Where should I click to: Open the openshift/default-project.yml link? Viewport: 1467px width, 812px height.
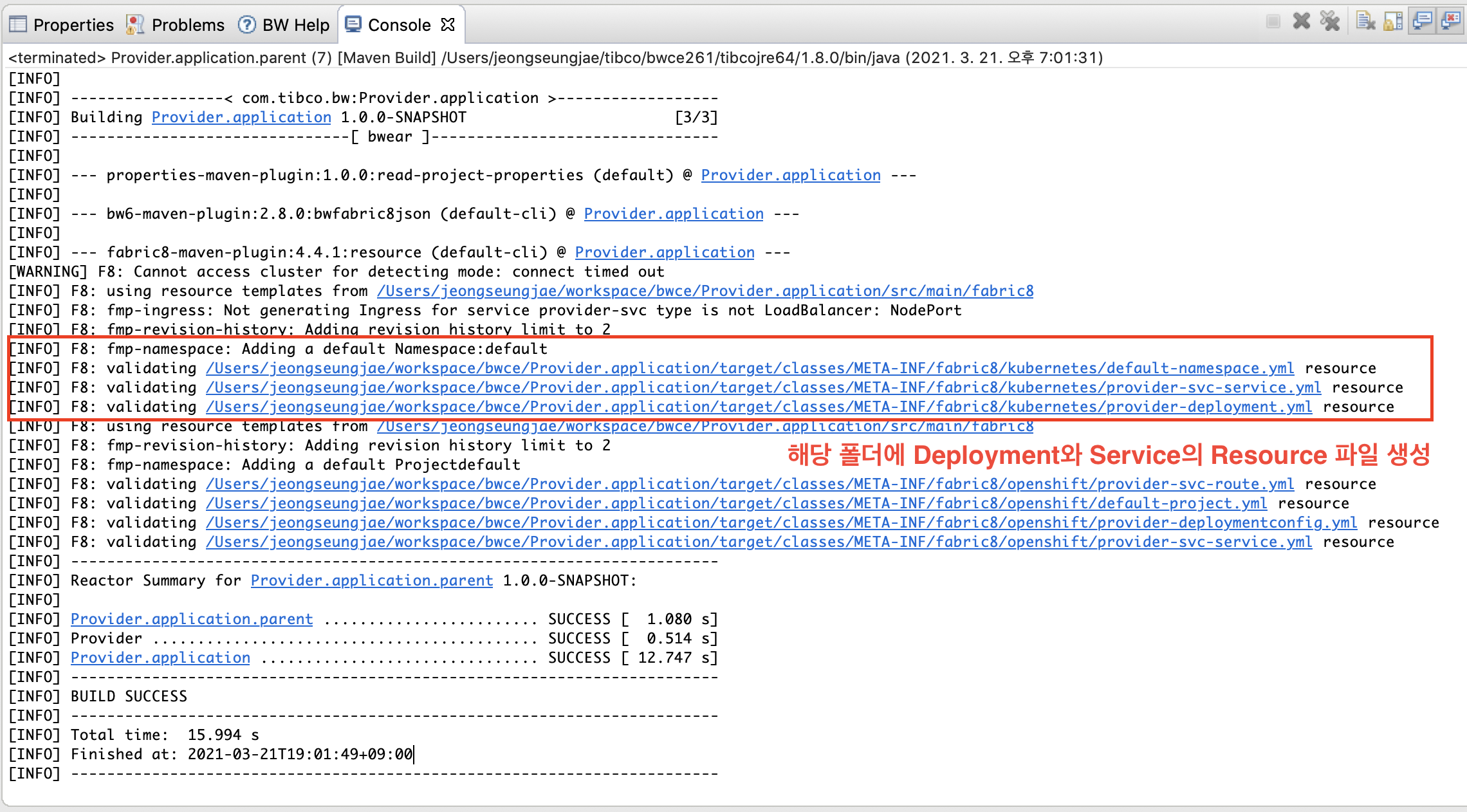coord(737,503)
